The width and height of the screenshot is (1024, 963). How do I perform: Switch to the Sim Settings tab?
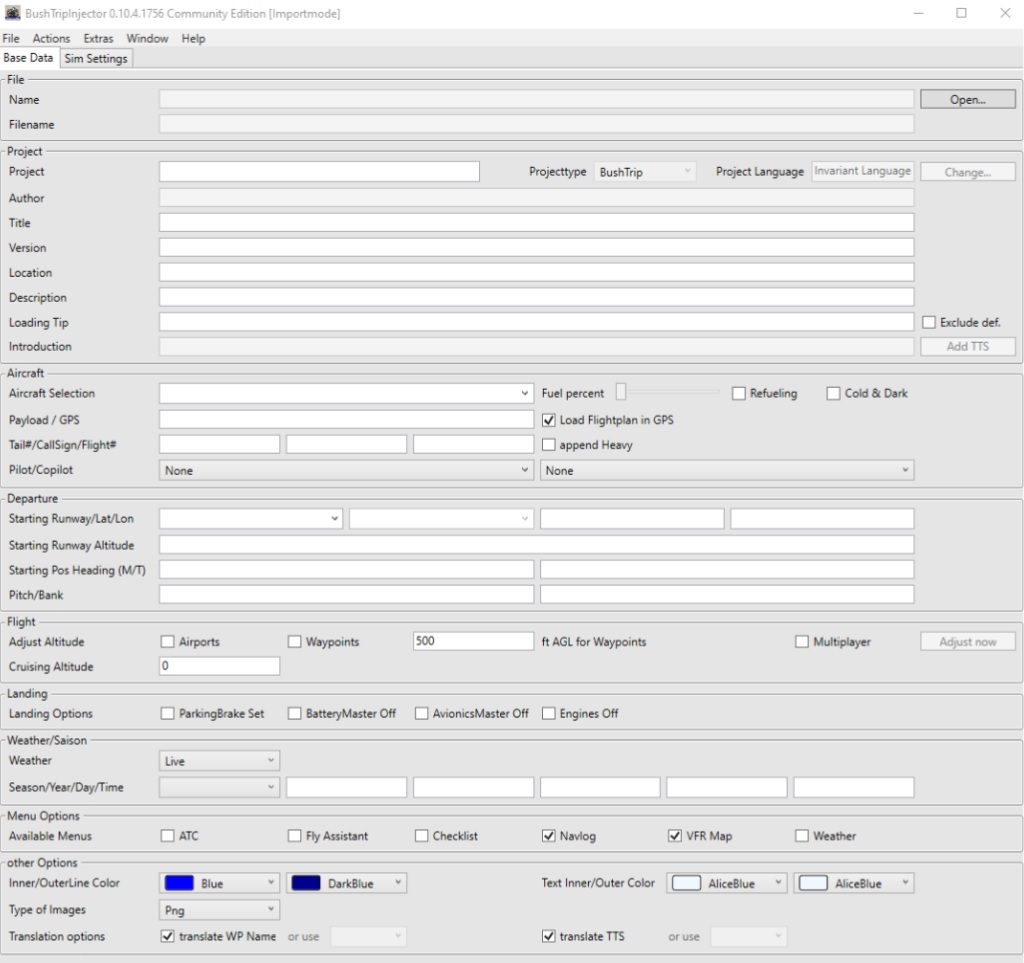click(96, 59)
